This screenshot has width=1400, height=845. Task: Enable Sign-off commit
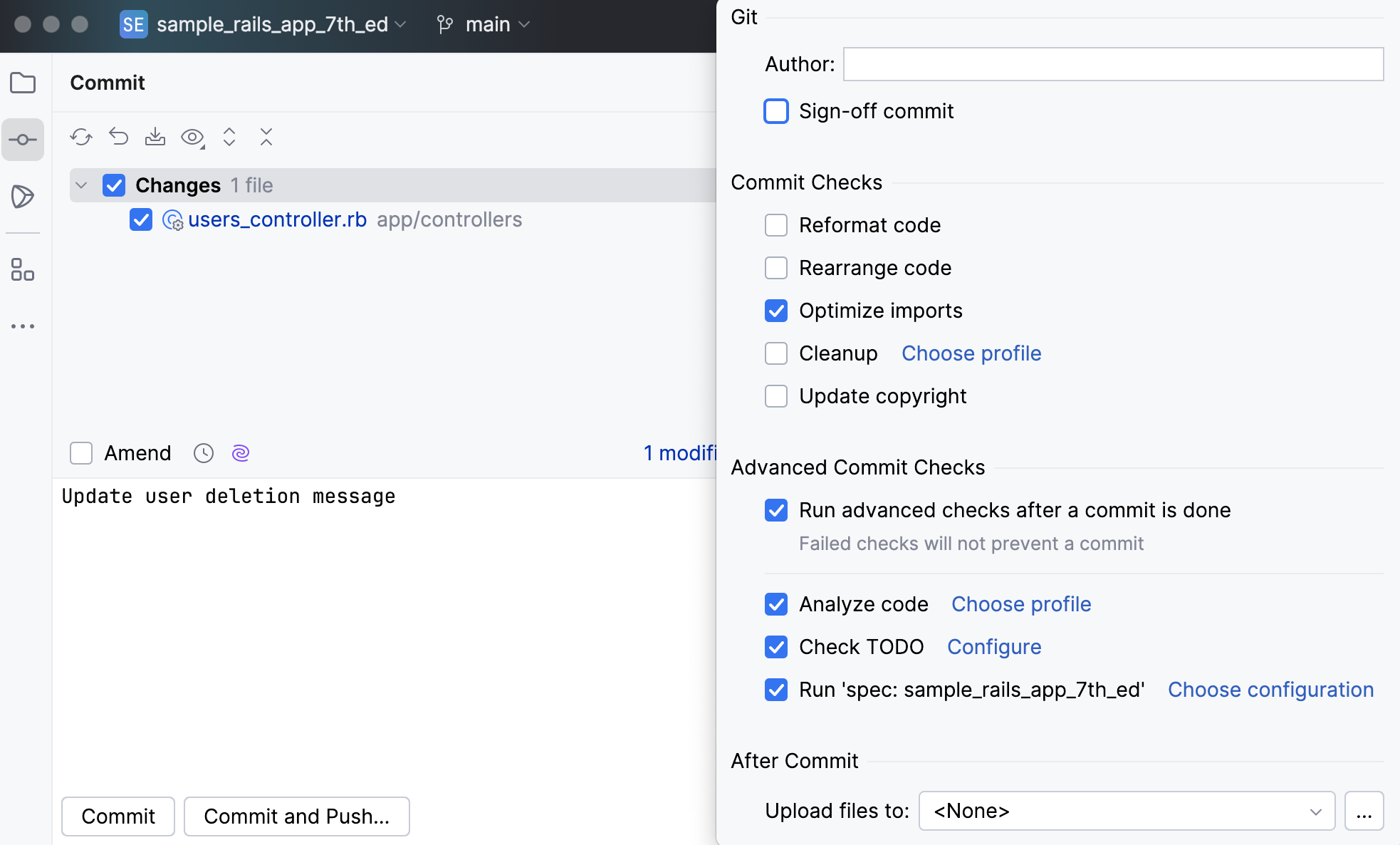pyautogui.click(x=776, y=111)
